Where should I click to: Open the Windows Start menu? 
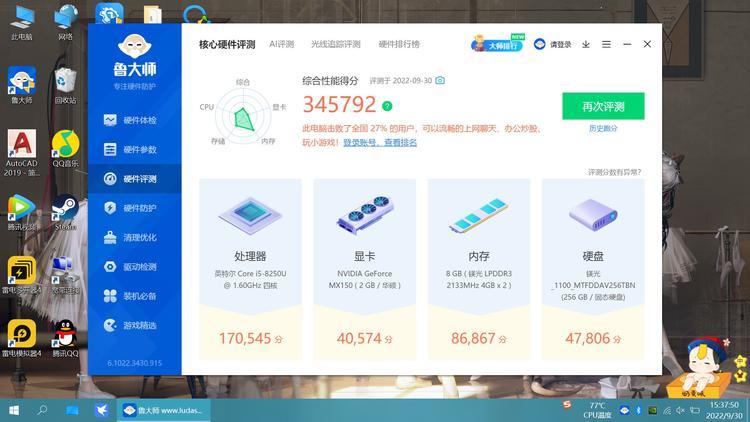14,410
